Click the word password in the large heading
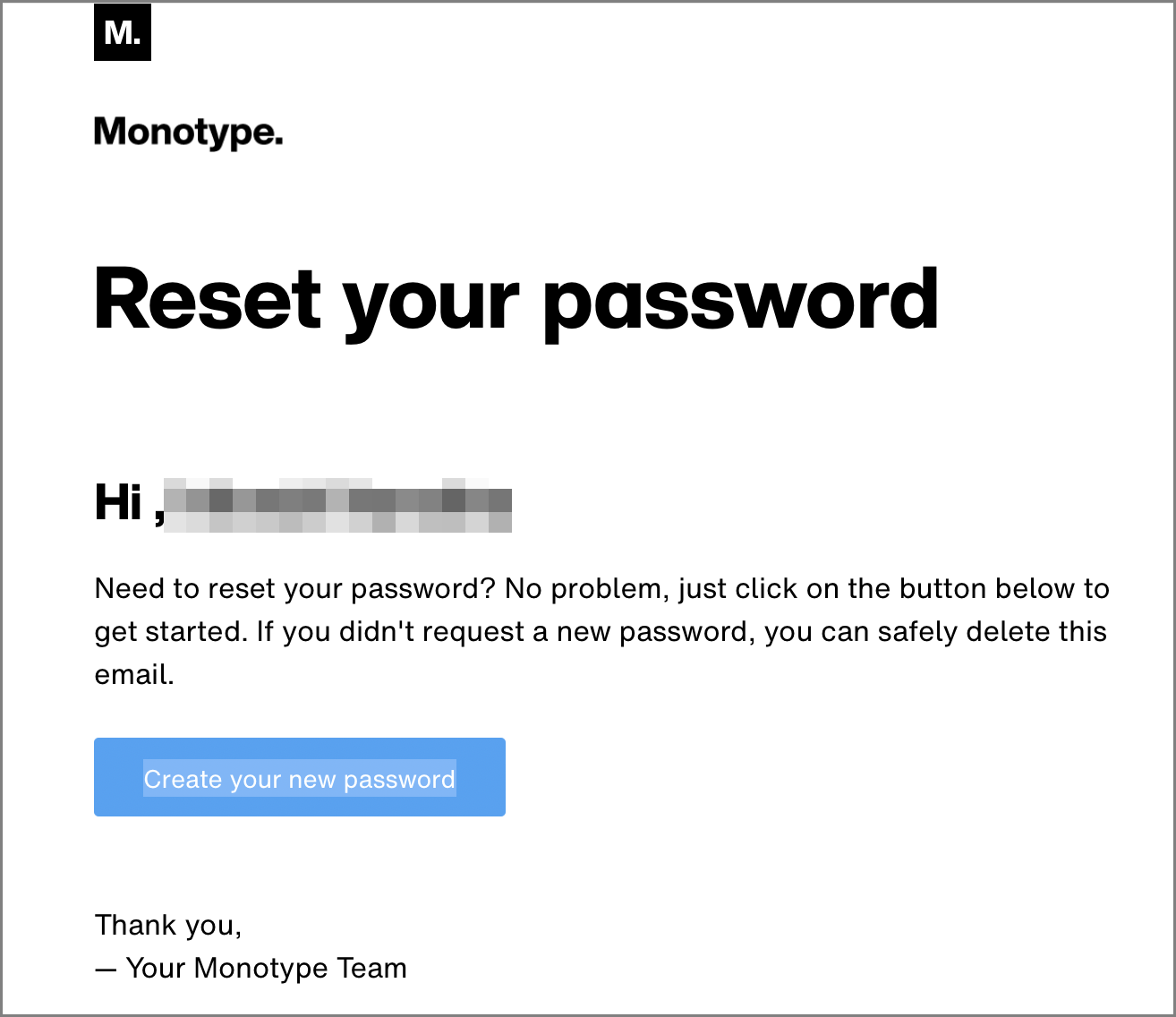Screen dimensions: 1176x1017 pyautogui.click(x=741, y=301)
